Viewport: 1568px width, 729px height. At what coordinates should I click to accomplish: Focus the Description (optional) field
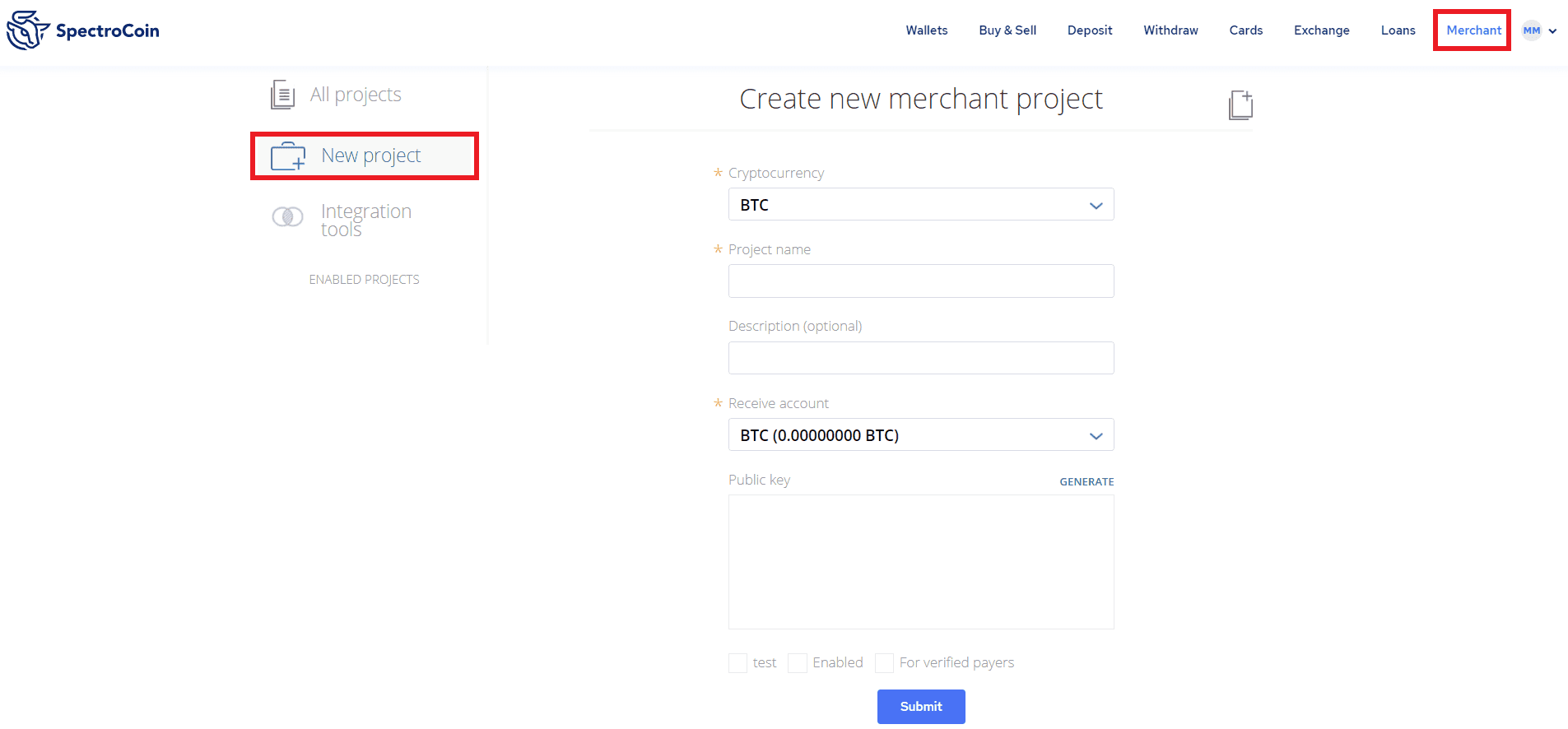point(921,358)
